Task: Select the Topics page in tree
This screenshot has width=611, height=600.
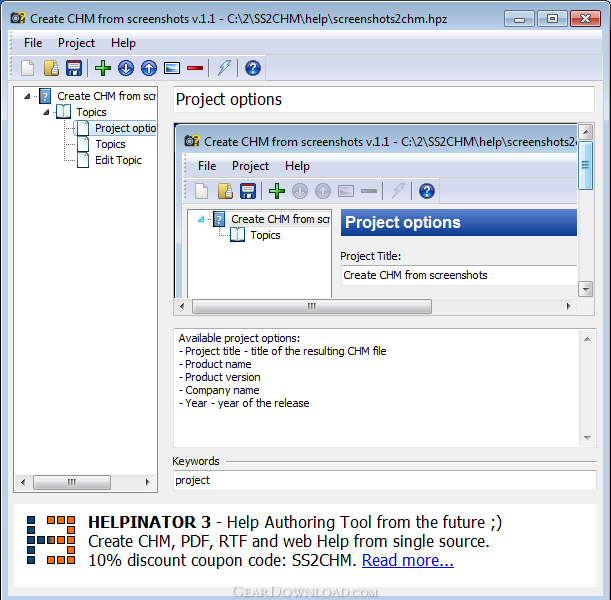Action: pyautogui.click(x=110, y=144)
